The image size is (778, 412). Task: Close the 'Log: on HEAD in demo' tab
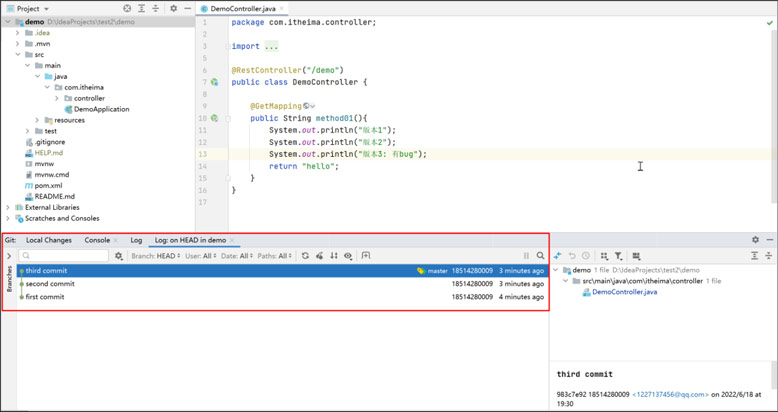pyautogui.click(x=232, y=240)
